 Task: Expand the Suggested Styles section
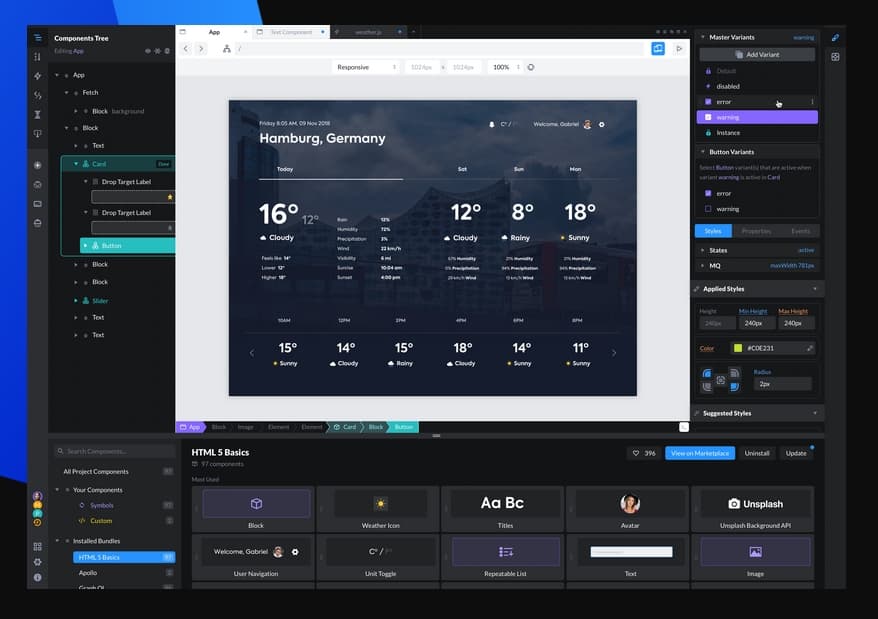tap(815, 413)
